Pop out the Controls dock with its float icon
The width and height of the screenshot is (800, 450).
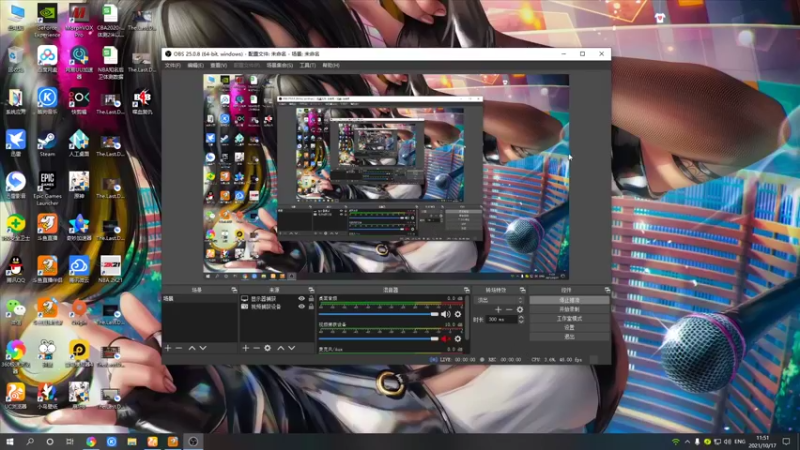tap(607, 290)
